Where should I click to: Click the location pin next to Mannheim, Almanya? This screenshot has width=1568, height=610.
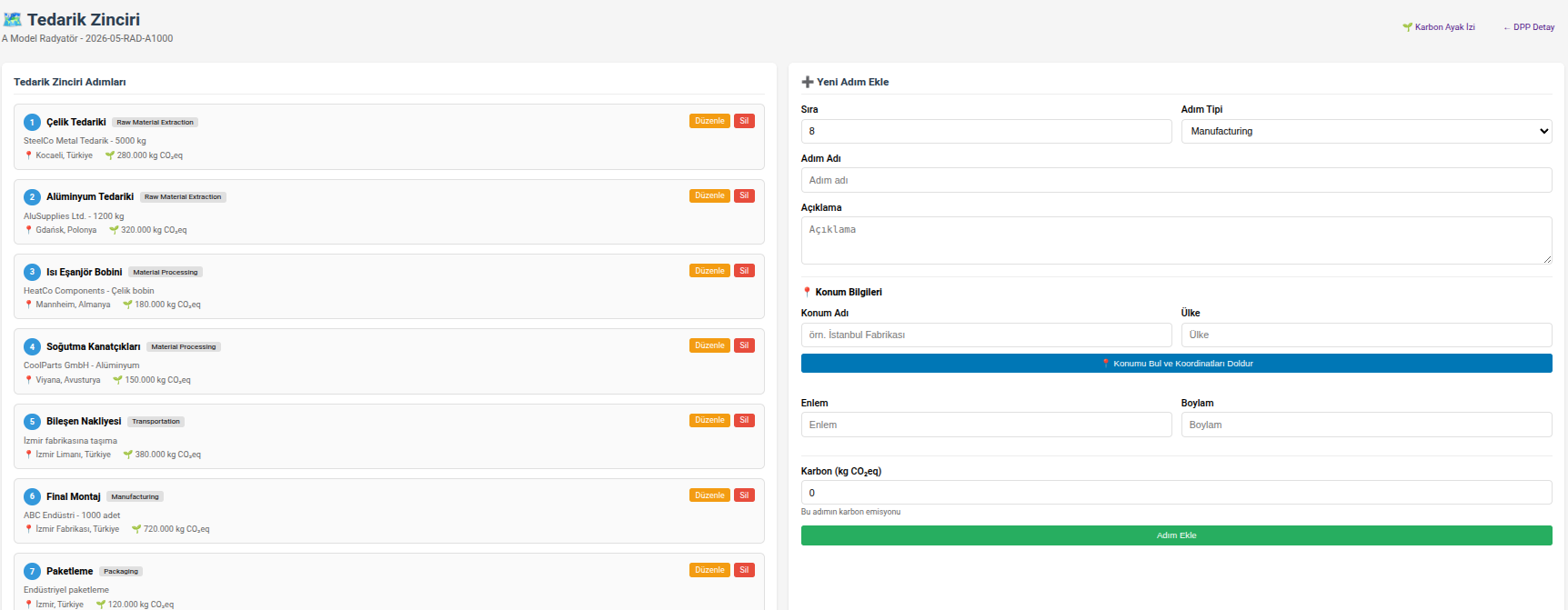28,305
